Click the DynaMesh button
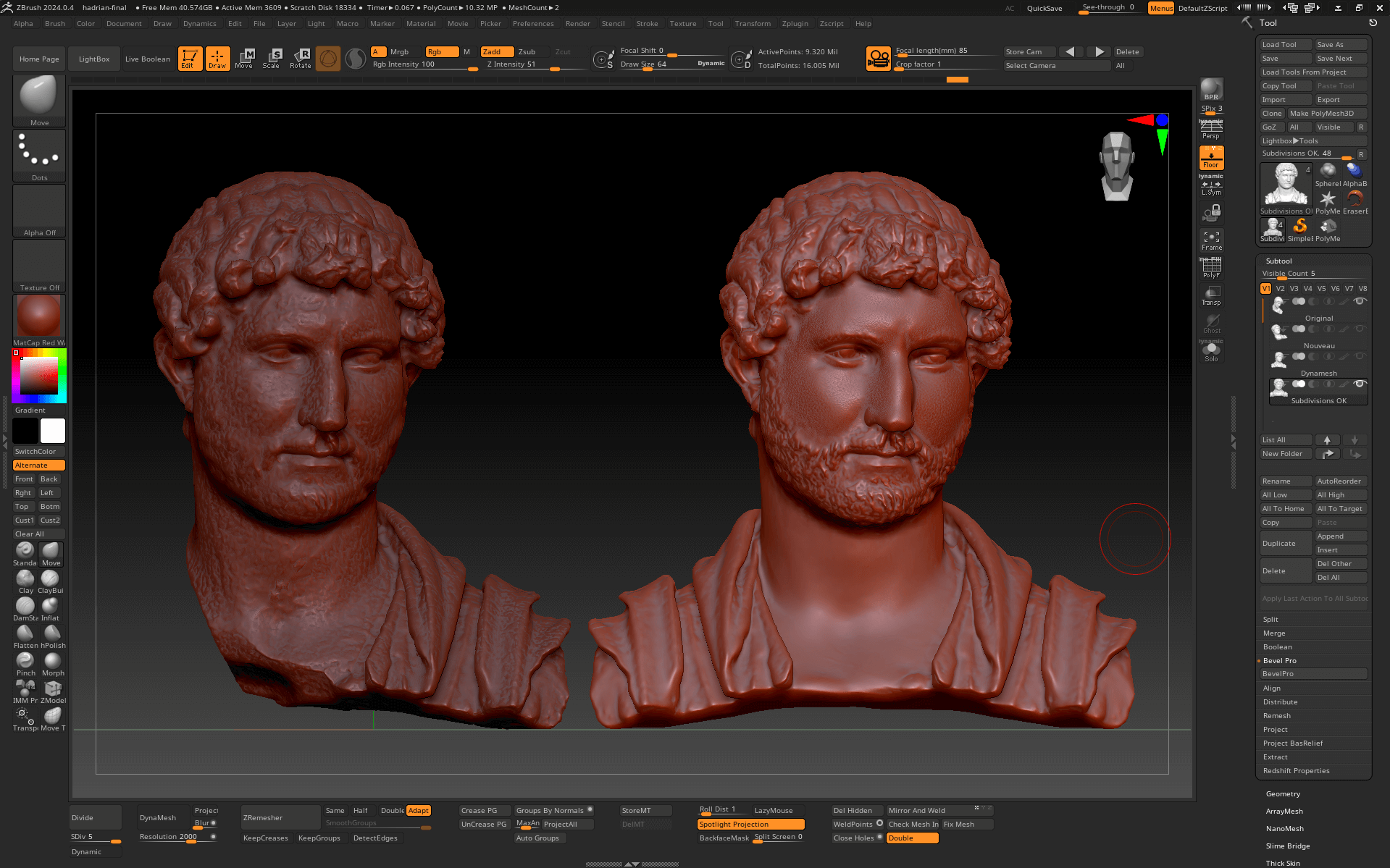1390x868 pixels. click(x=158, y=817)
